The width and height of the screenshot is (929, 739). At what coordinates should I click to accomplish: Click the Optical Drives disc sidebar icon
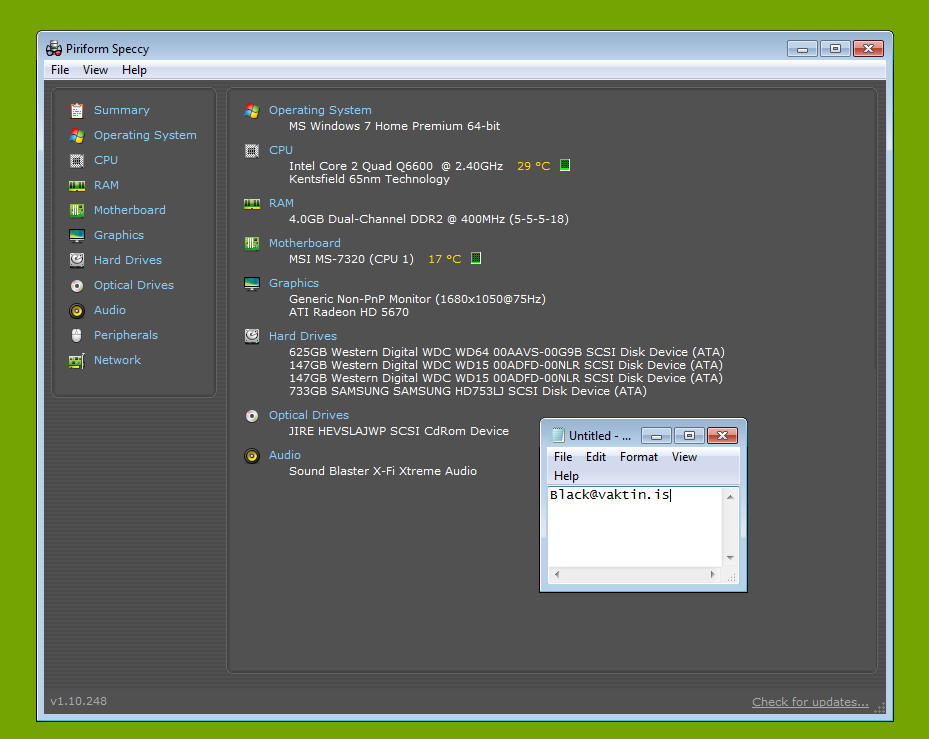pyautogui.click(x=77, y=285)
